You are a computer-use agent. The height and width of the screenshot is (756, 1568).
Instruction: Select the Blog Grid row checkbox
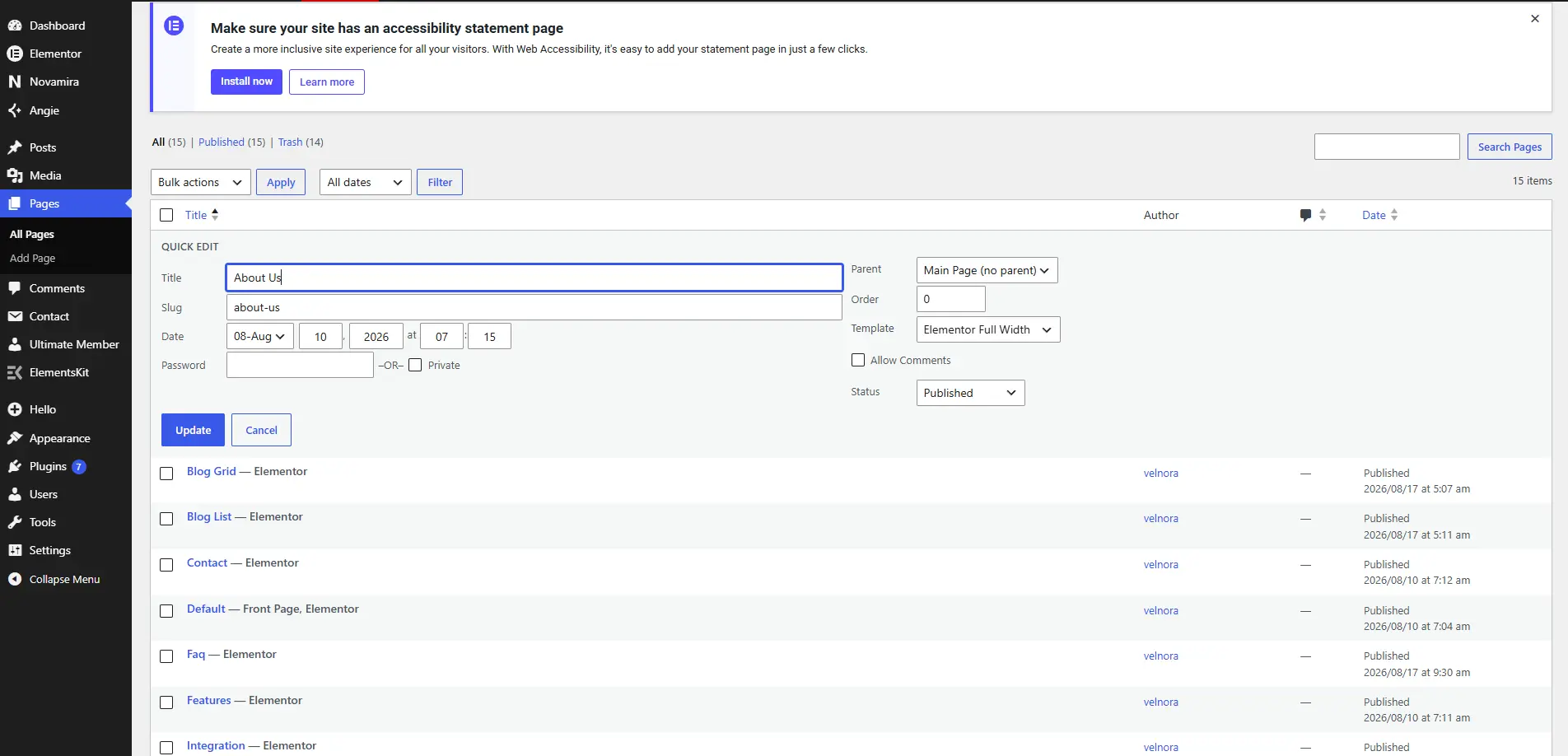point(166,474)
